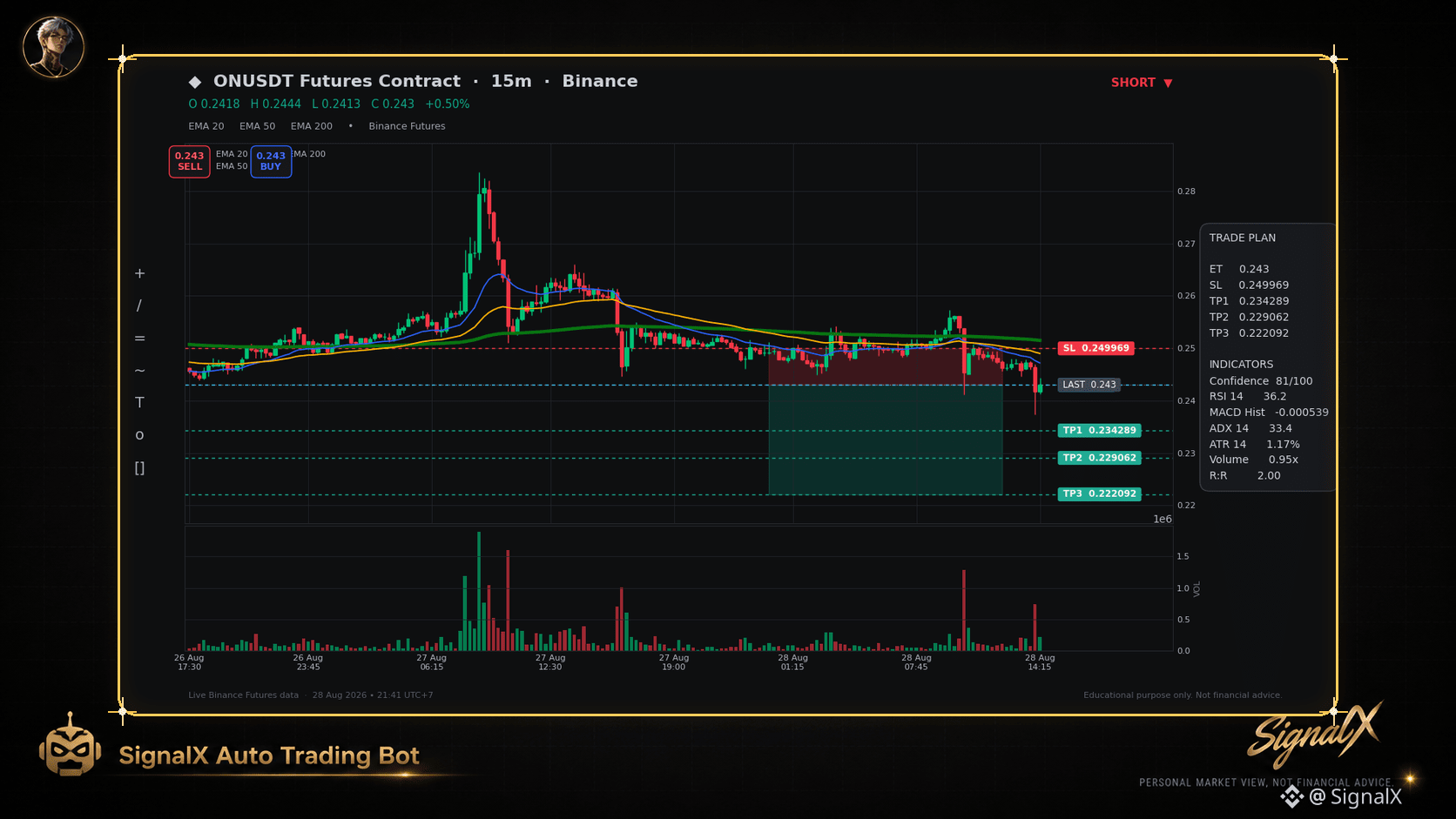
Task: Click the diamond icon beside ONUSDT title
Action: pos(195,82)
